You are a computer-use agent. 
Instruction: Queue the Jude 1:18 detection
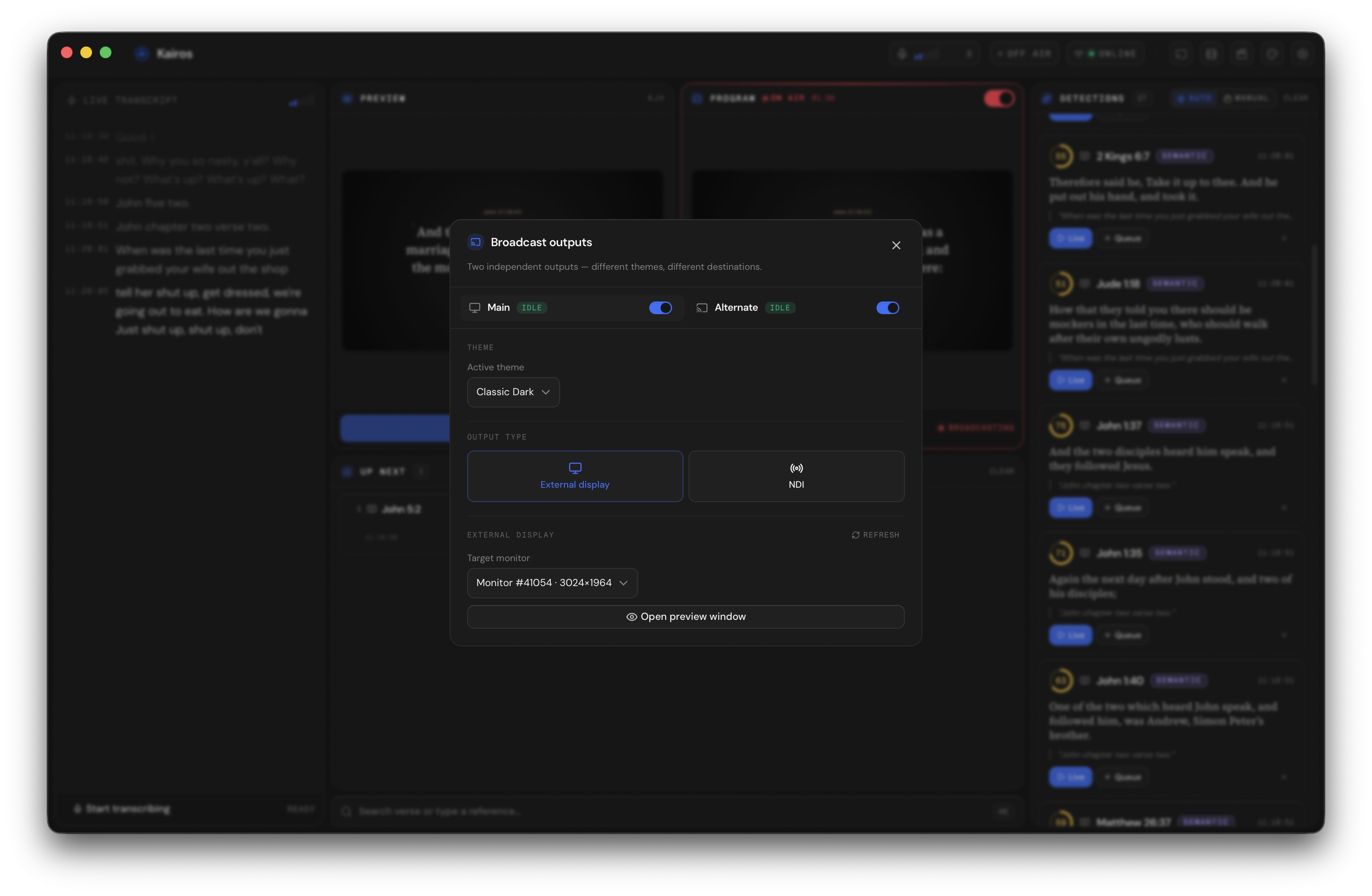pyautogui.click(x=1122, y=380)
